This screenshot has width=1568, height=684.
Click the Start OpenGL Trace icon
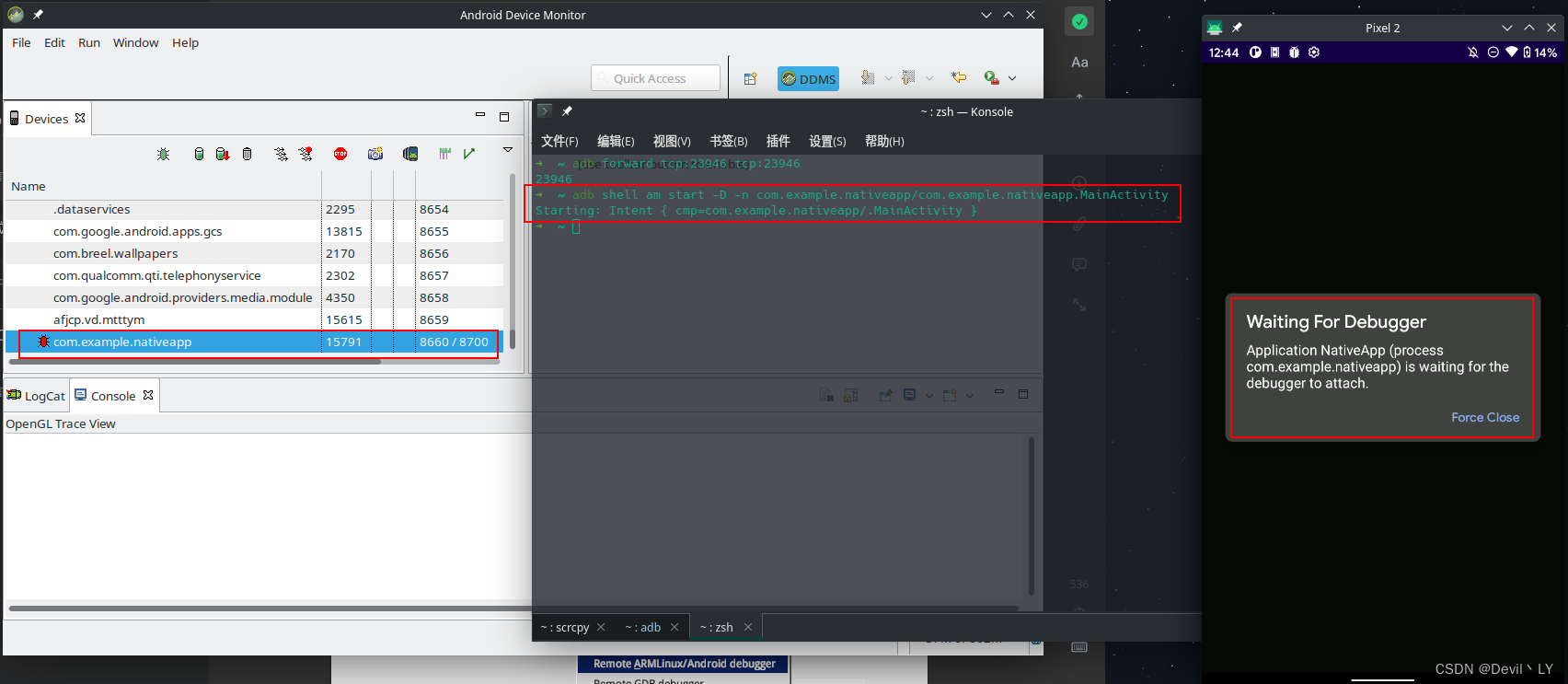[469, 154]
